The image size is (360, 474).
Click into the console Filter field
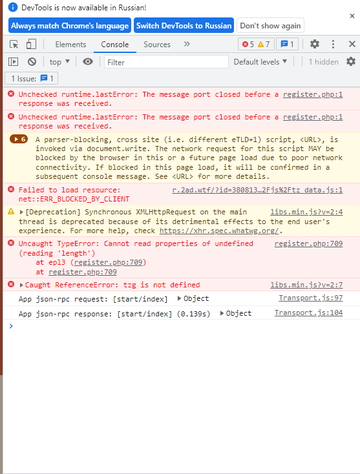(x=166, y=62)
